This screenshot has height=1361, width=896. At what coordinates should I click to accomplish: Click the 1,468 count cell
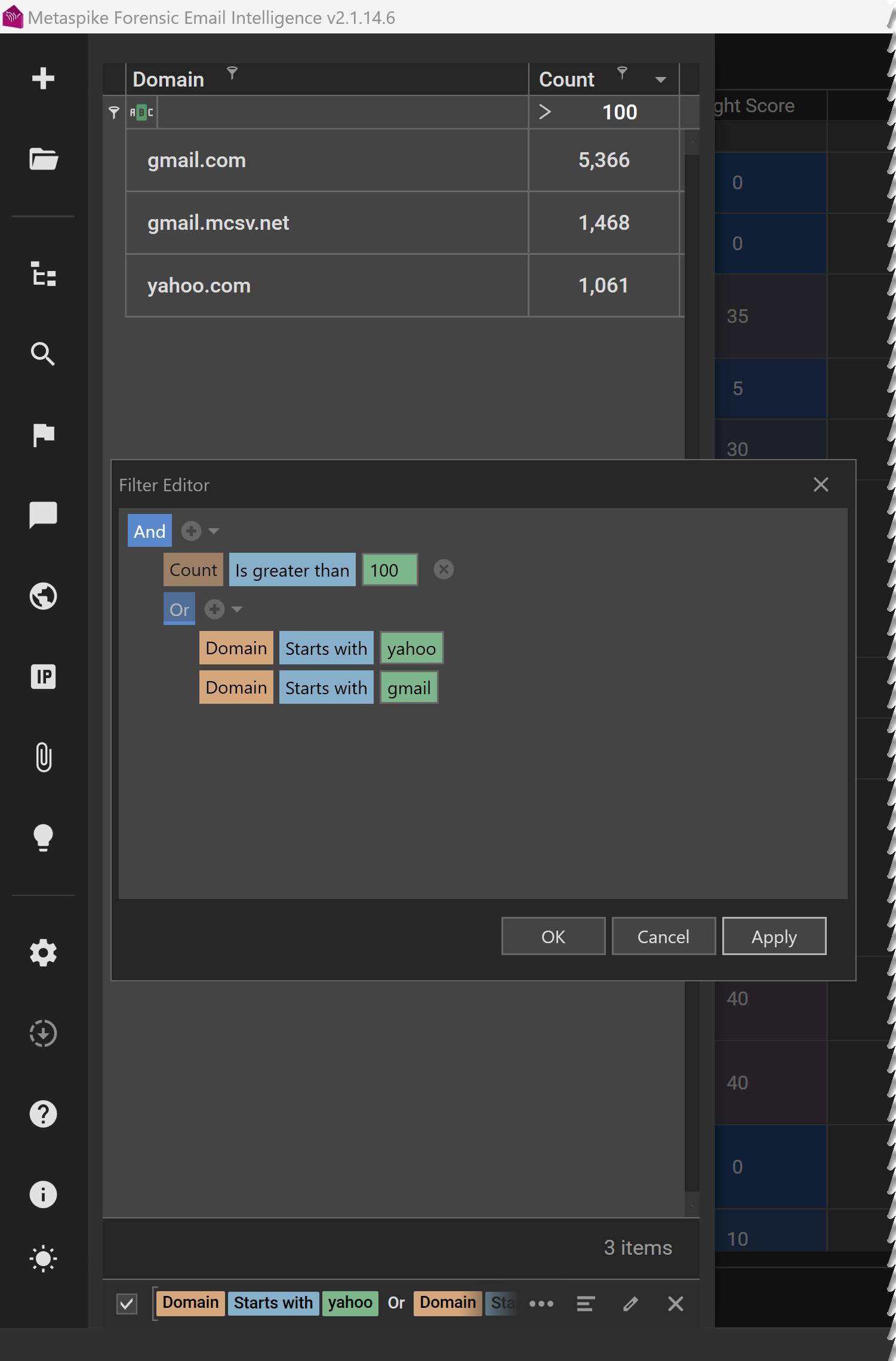[604, 223]
